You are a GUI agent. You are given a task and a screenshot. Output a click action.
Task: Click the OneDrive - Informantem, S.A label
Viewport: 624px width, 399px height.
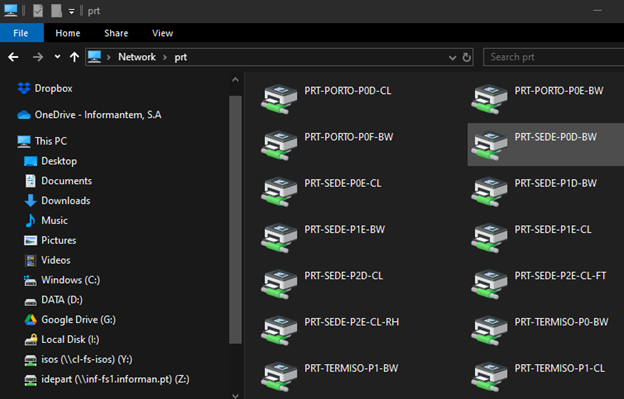[98, 115]
